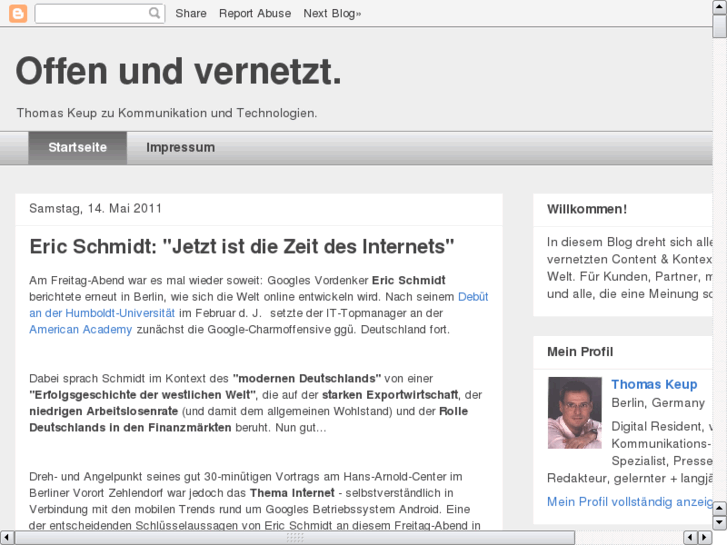Open Mein Profil vollständig anzeigen link

630,502
